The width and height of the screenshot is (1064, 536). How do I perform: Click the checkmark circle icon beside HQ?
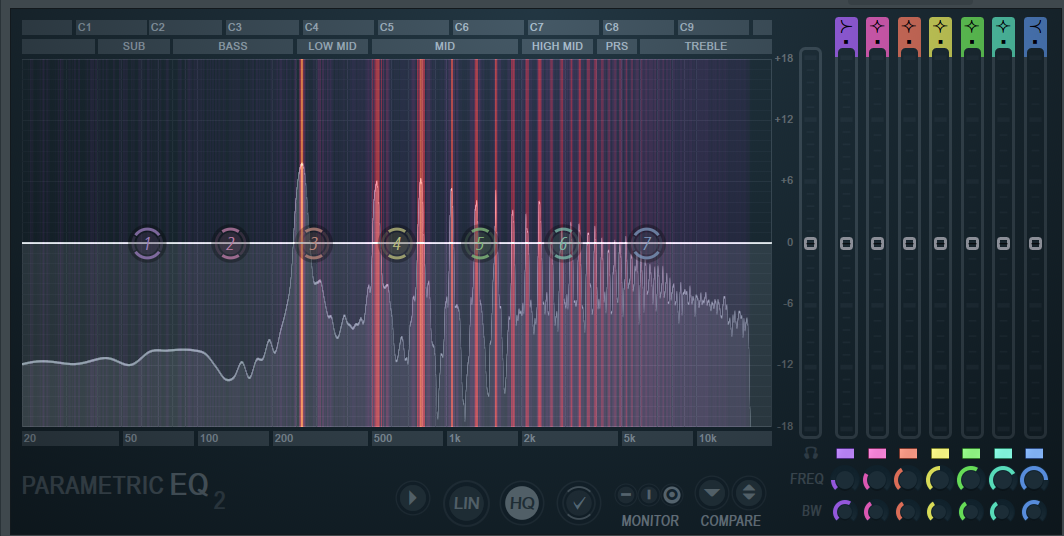[579, 502]
